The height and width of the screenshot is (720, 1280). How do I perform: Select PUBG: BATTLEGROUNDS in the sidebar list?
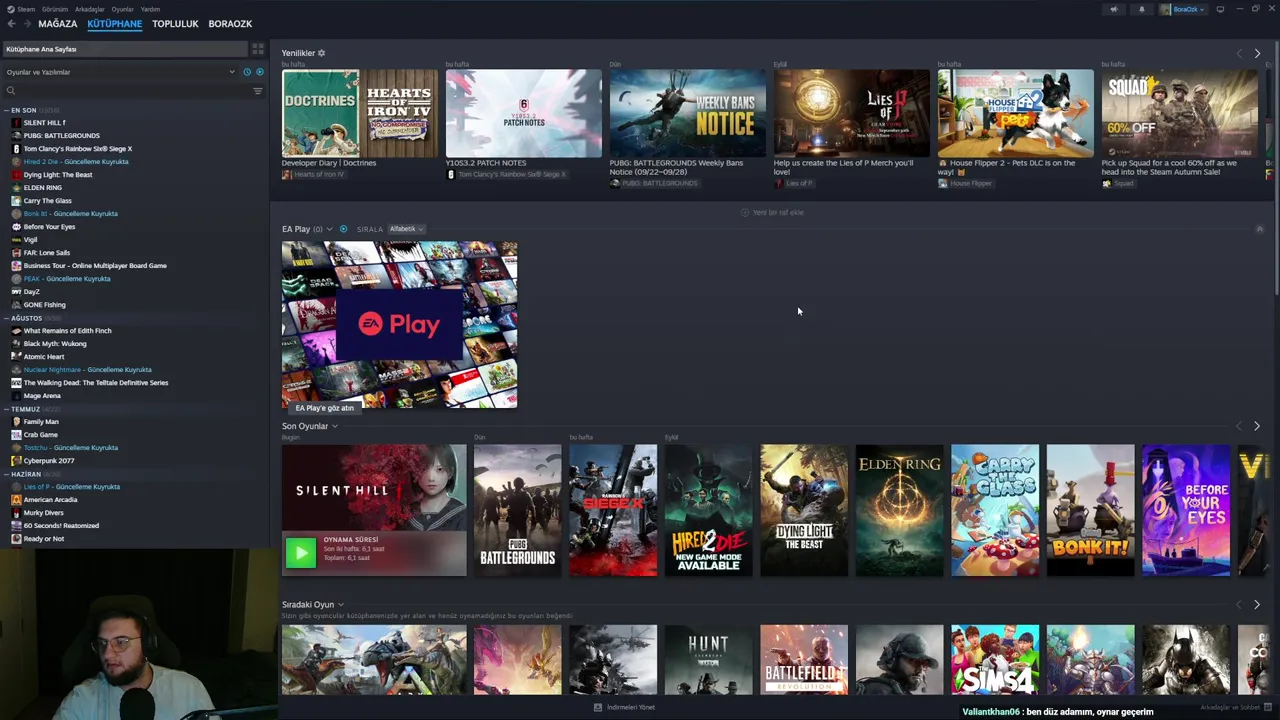(62, 135)
